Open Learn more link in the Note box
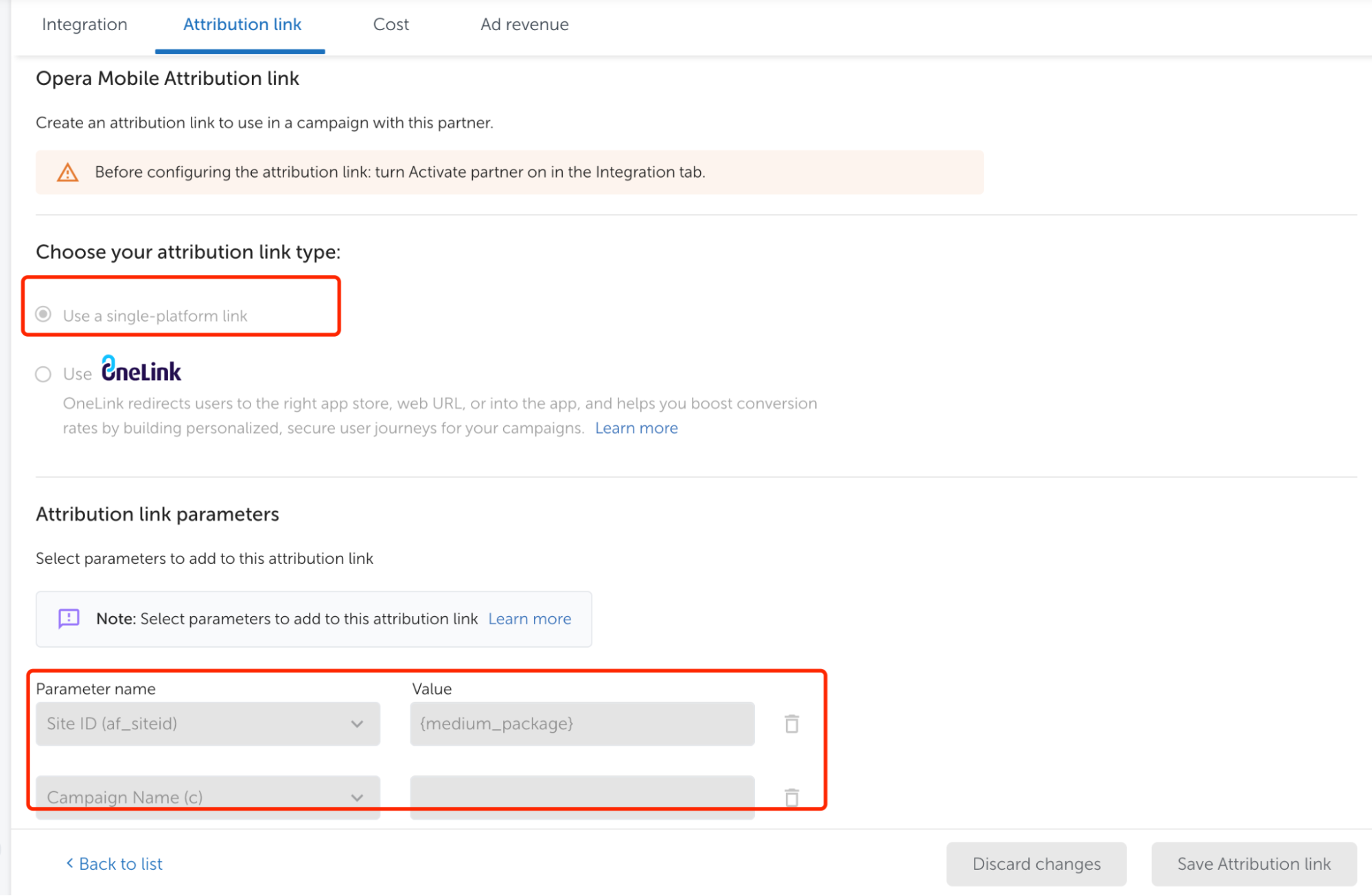The image size is (1372, 896). click(529, 619)
